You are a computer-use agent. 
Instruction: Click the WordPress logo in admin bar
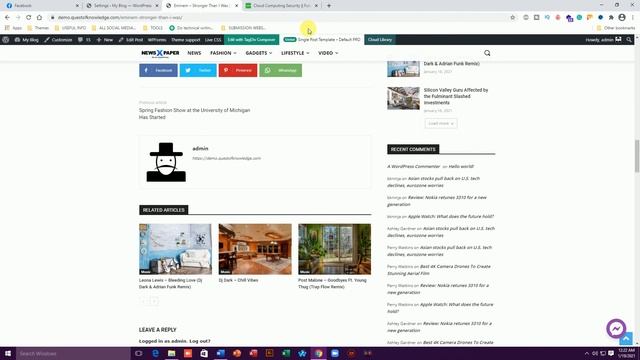click(6, 40)
